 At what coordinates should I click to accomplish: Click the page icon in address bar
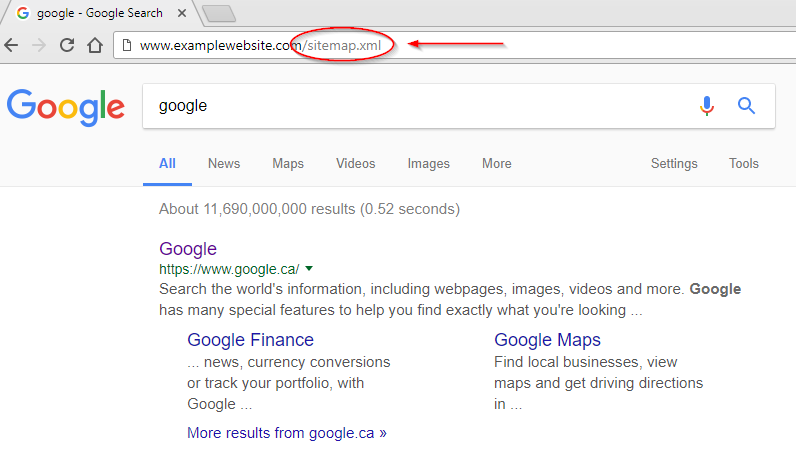[x=127, y=45]
